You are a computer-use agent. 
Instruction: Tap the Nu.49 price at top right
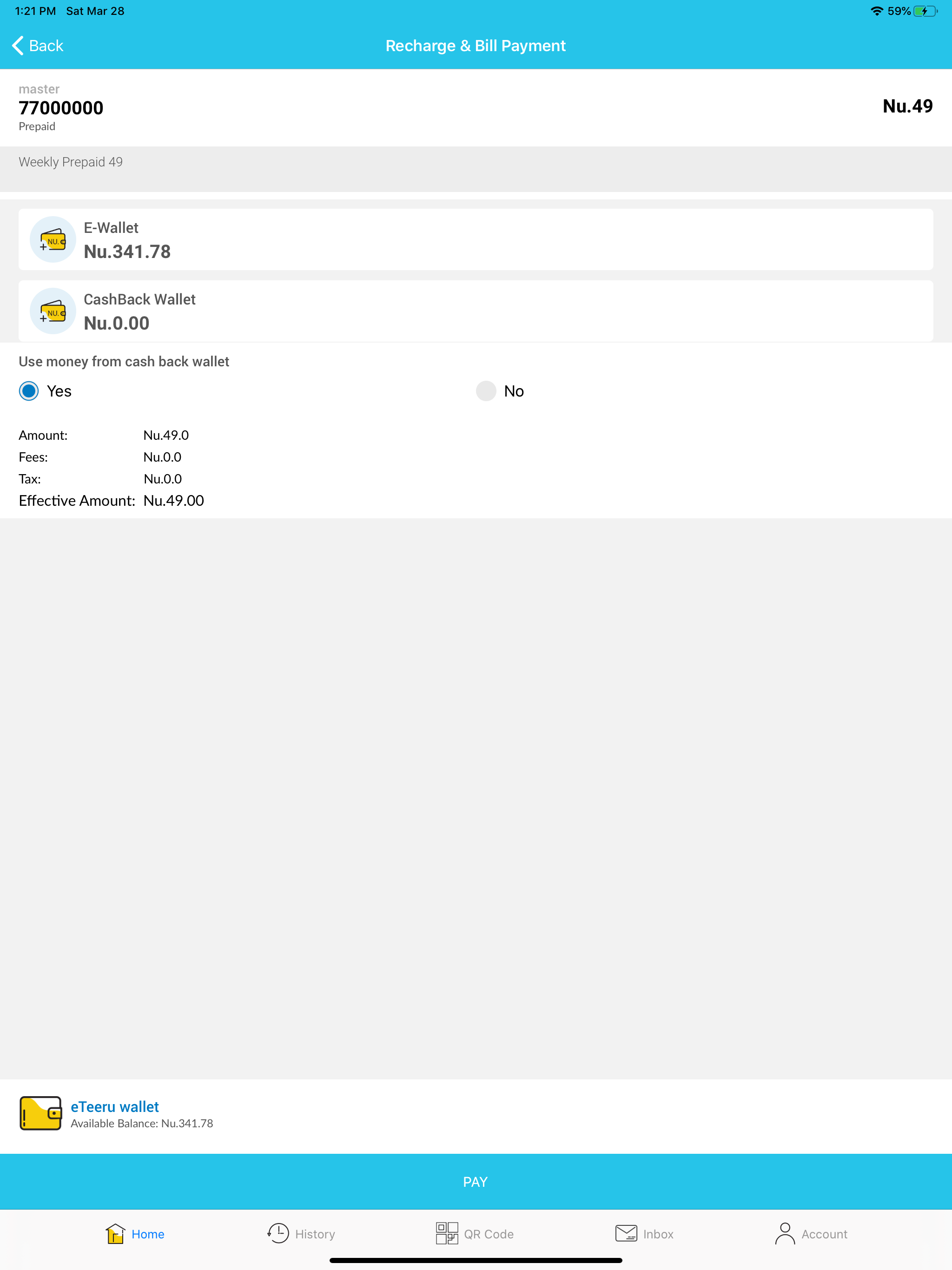[x=907, y=106]
